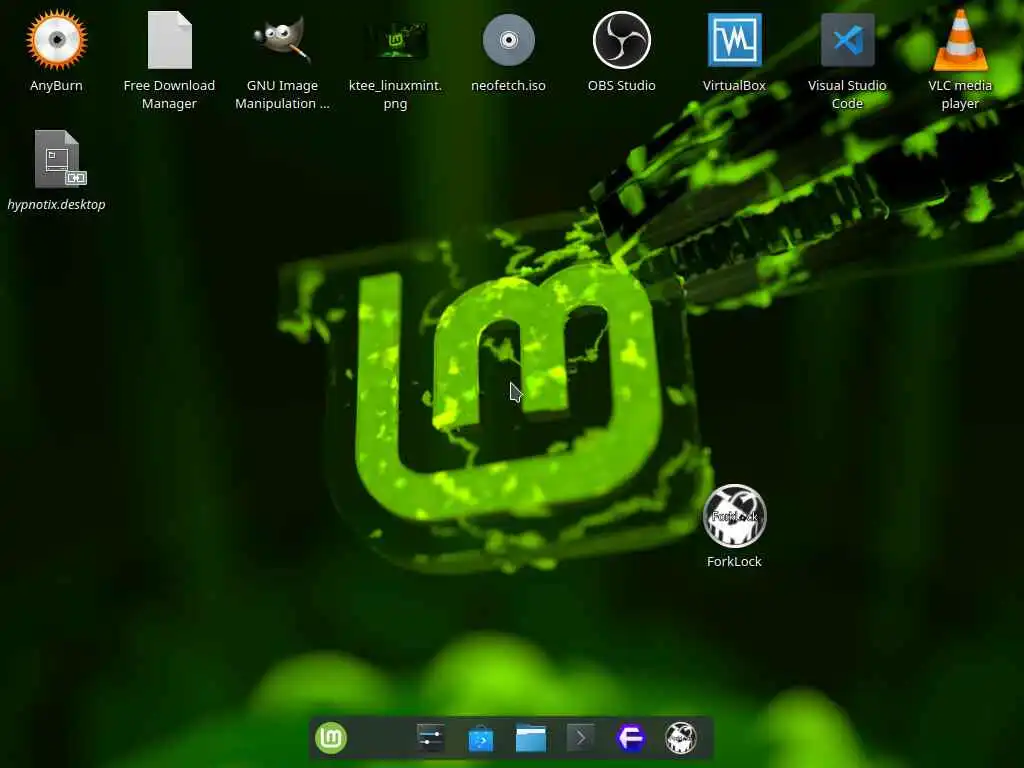The width and height of the screenshot is (1024, 768).
Task: Select the ktee_linuxmint.png file thumbnail
Action: click(x=396, y=40)
